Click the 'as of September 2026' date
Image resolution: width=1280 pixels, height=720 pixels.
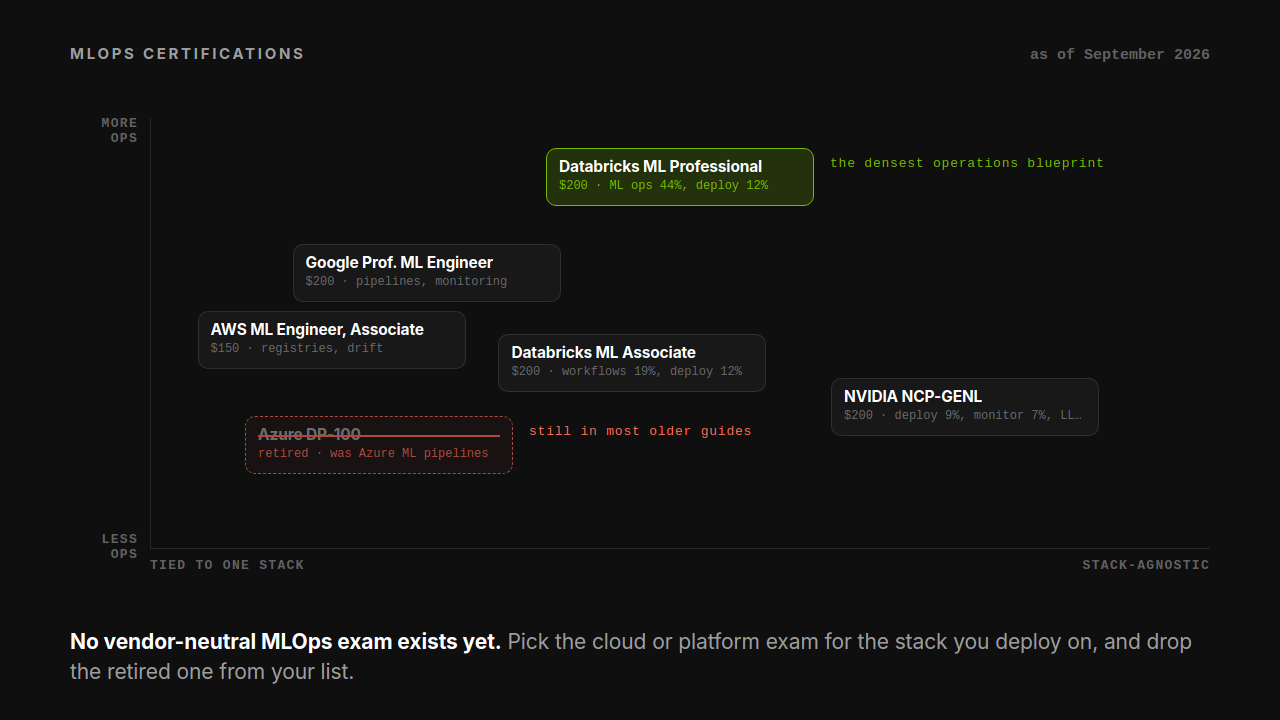tap(1120, 54)
